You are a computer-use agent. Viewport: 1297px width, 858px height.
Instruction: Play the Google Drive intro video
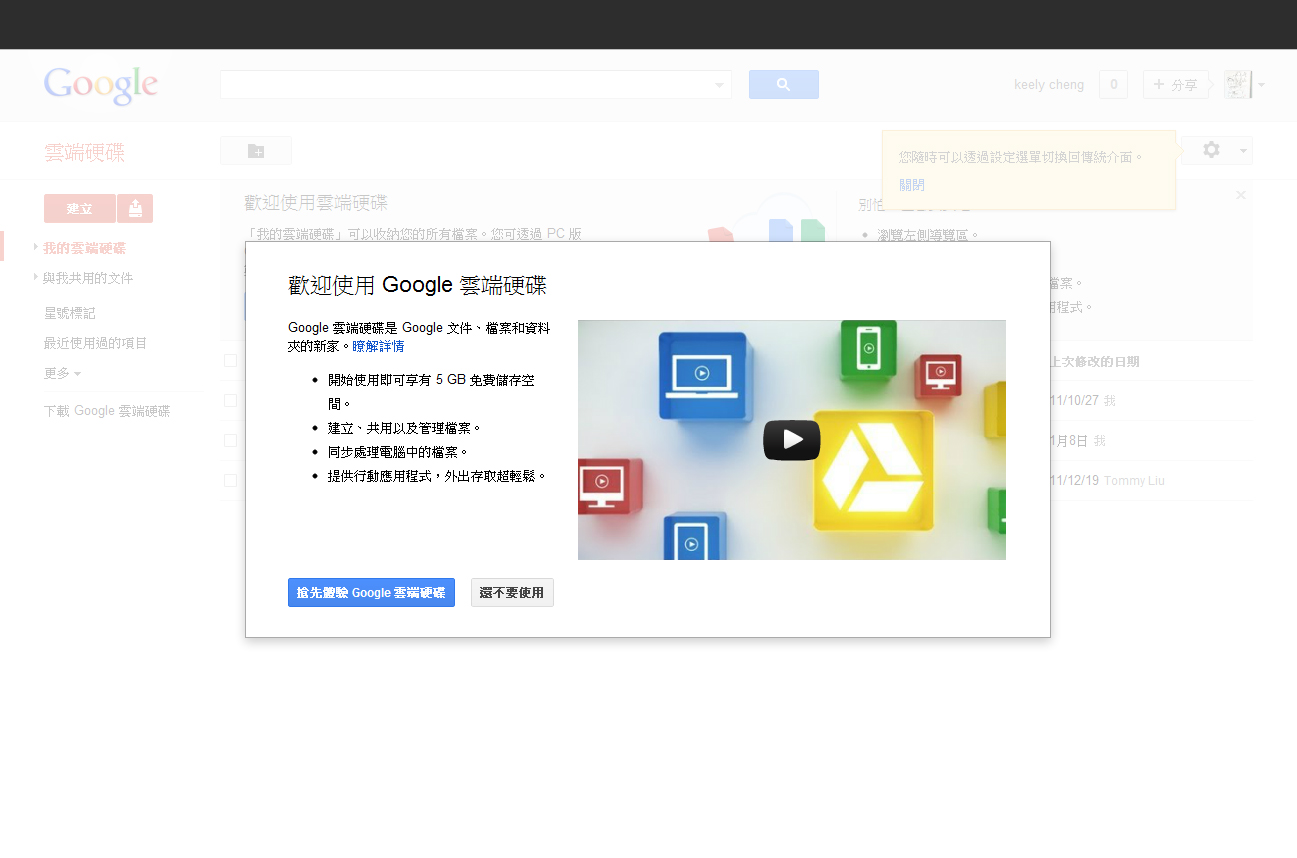[791, 440]
